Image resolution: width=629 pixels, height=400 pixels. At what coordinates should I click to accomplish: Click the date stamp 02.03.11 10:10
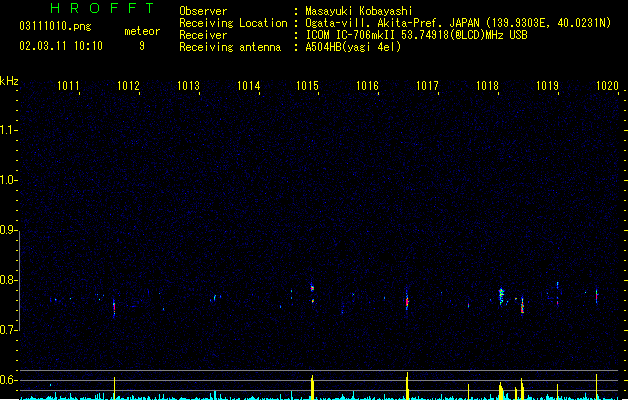(x=61, y=46)
